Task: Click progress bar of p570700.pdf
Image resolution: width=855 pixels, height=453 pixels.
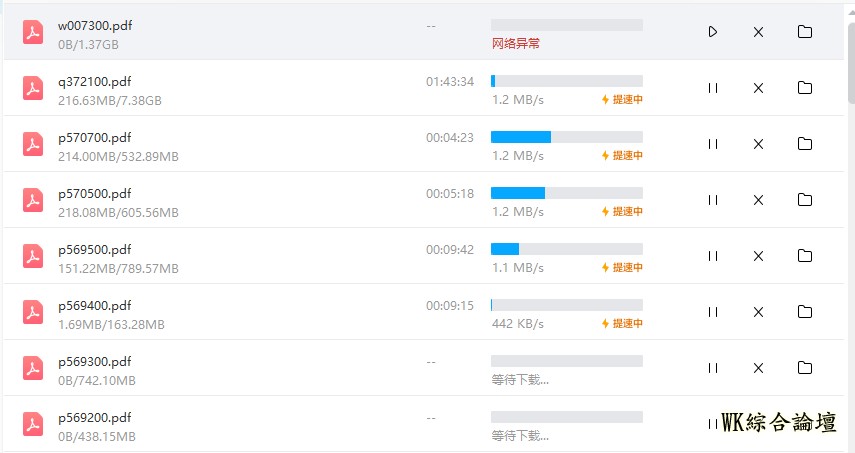Action: (x=567, y=137)
